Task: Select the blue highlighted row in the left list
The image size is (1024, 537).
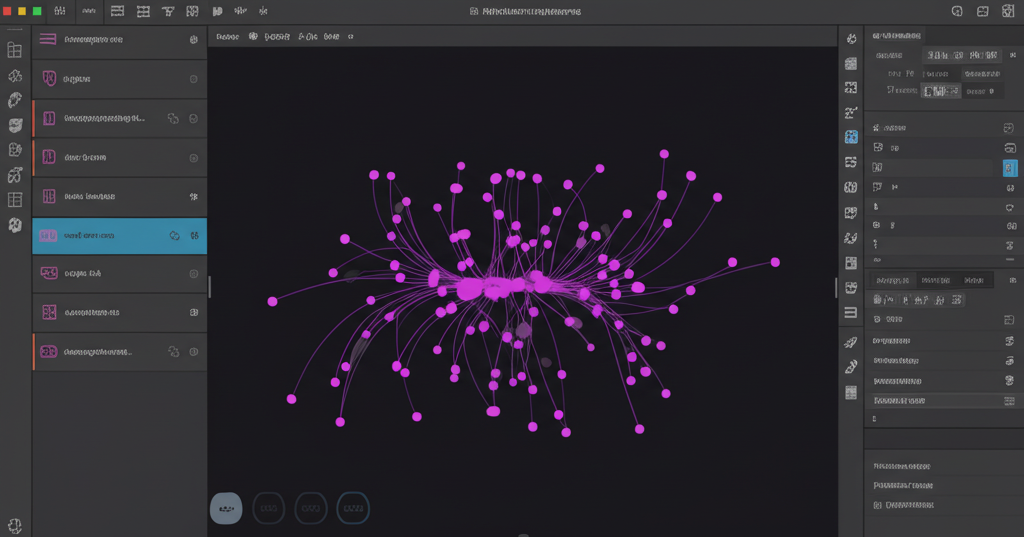Action: click(120, 236)
